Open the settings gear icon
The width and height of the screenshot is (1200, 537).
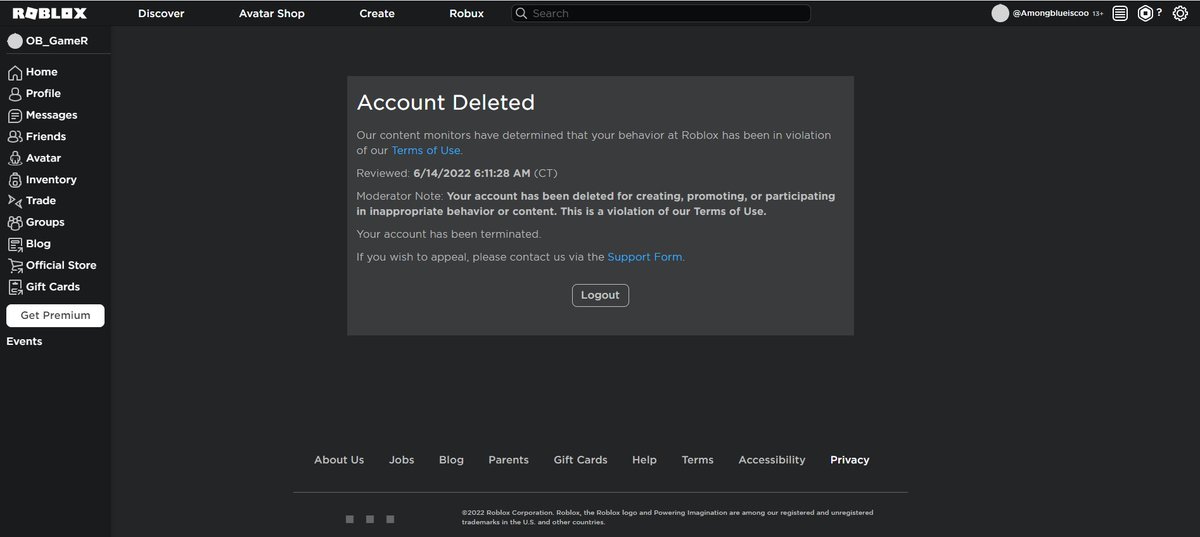point(1179,14)
